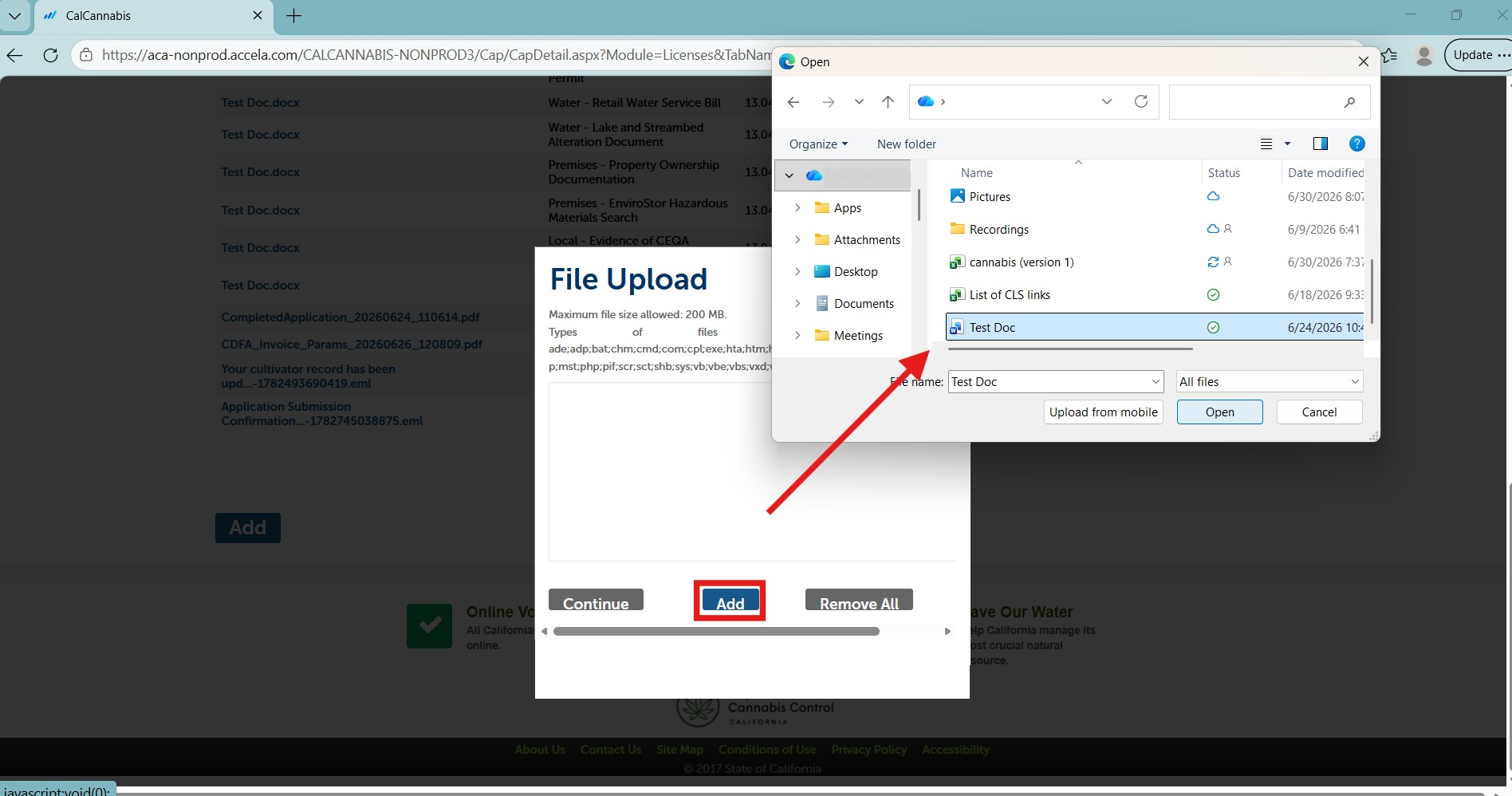
Task: Click the browser Update button
Action: coord(1479,55)
